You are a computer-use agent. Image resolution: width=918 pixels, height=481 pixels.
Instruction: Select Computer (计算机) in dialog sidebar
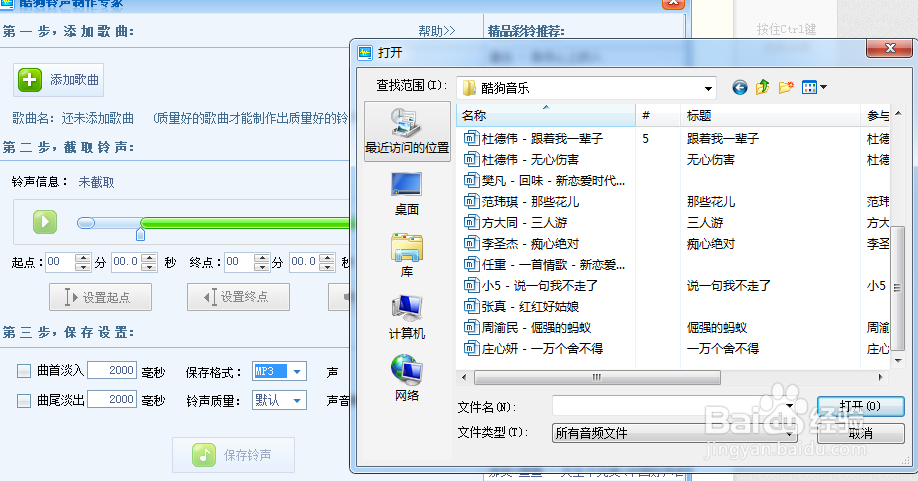coord(407,317)
